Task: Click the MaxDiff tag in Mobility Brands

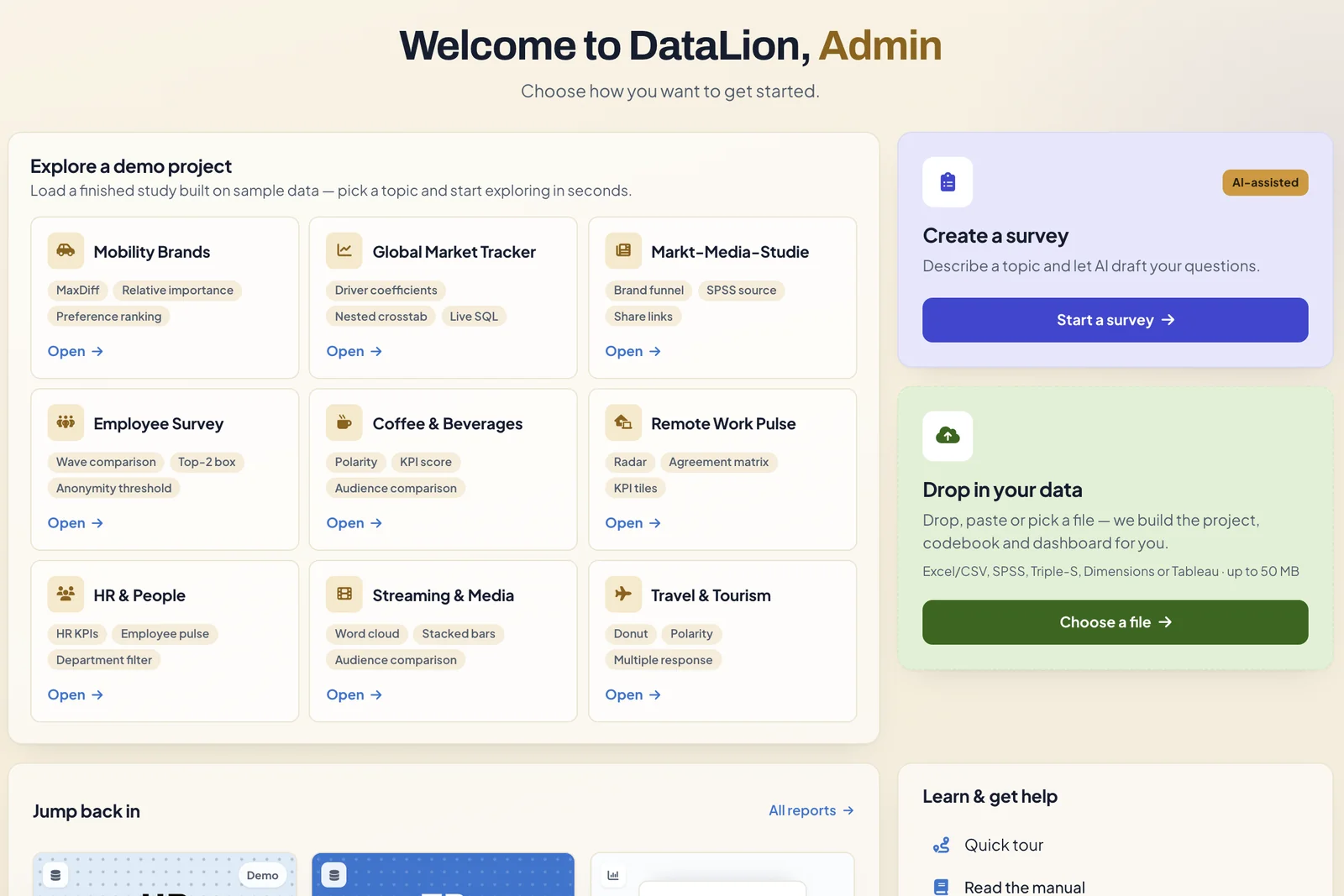Action: click(x=77, y=291)
